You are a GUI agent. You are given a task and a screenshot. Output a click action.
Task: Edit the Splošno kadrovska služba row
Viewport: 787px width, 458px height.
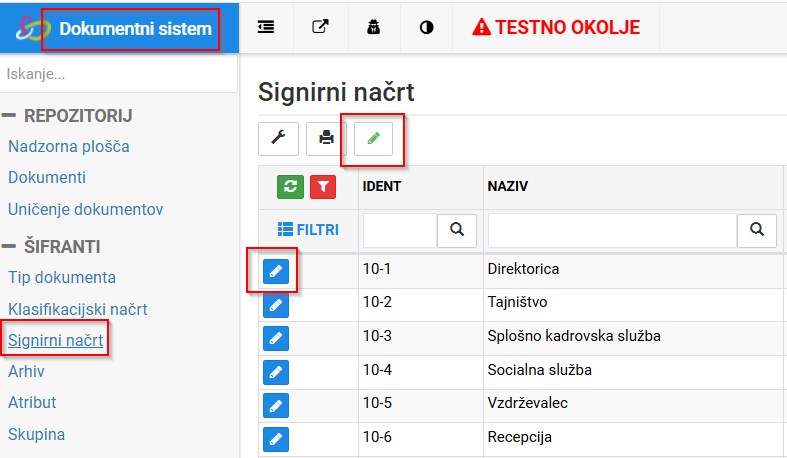click(276, 339)
